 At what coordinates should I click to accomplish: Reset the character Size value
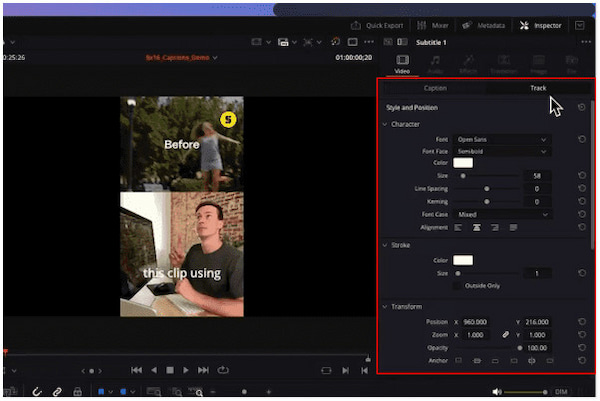pyautogui.click(x=581, y=176)
